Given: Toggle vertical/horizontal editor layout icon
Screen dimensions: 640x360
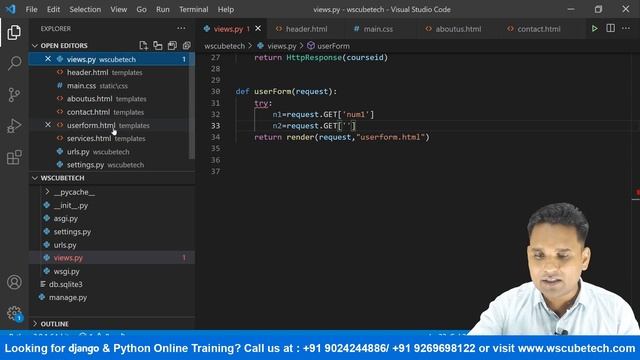Looking at the screenshot, I should click(158, 45).
